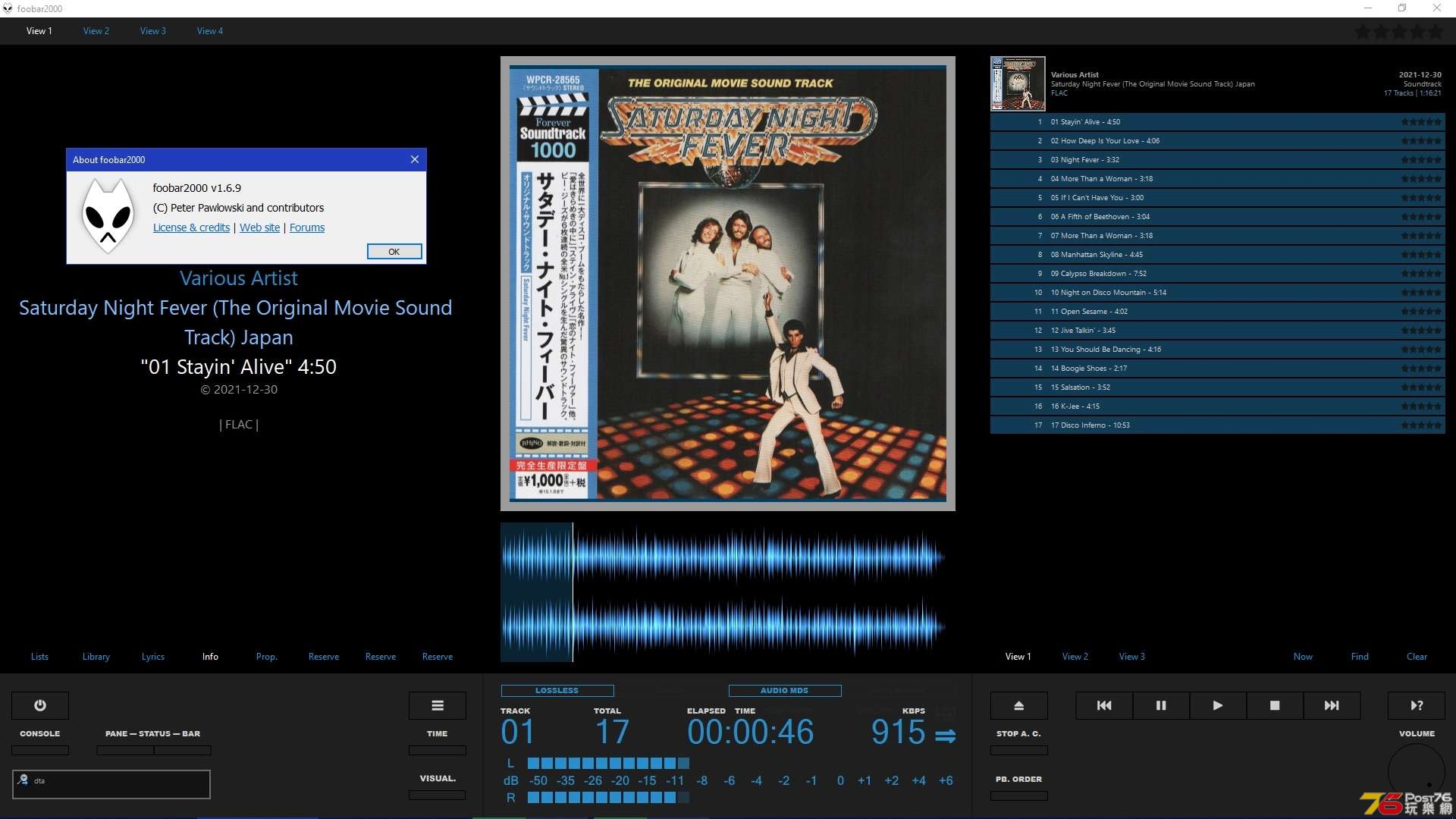Click the search icon in the dta field
This screenshot has width=1456, height=819.
click(24, 780)
